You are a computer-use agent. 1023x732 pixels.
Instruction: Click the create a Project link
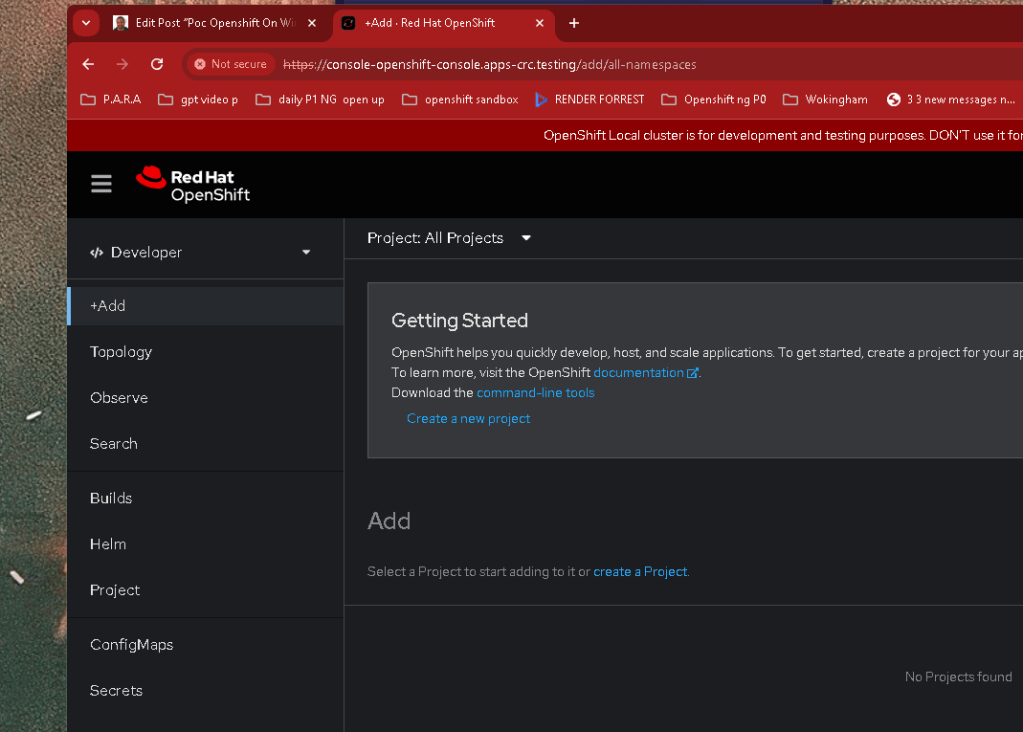[640, 572]
